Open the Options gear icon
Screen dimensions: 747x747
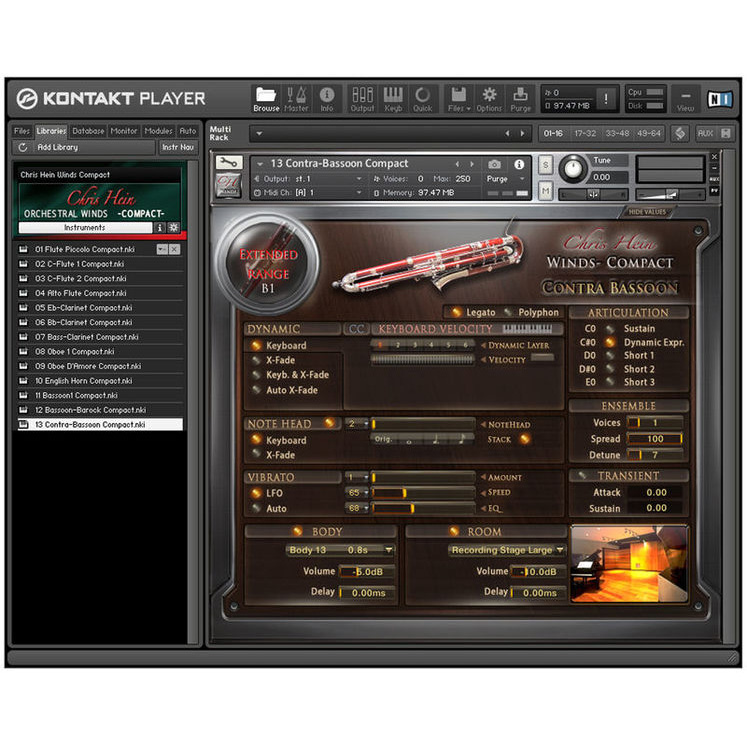pos(489,99)
